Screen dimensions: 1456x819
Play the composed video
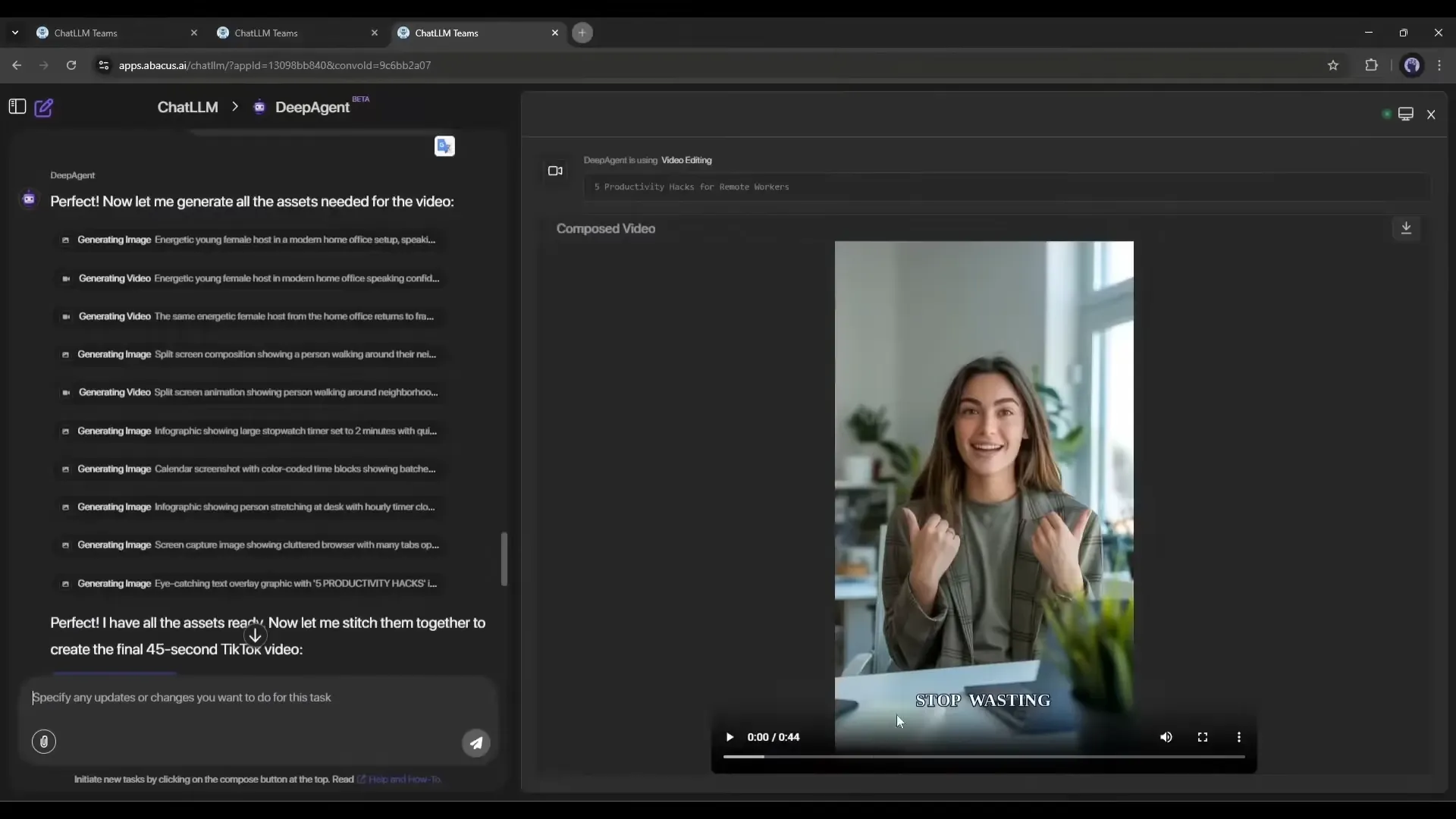(x=730, y=737)
